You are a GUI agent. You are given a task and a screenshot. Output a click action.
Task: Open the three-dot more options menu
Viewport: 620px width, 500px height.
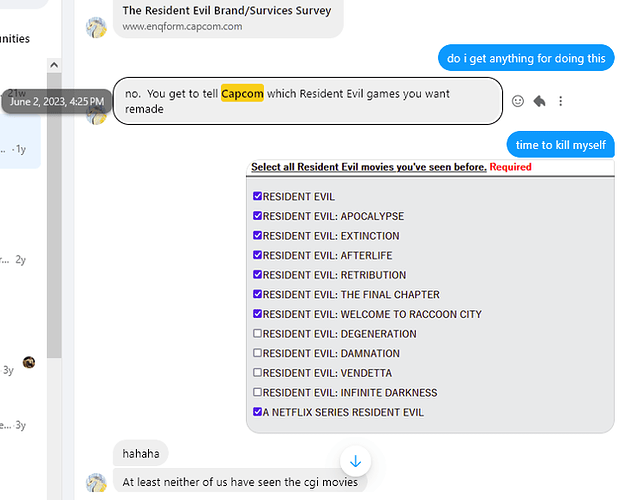pos(561,101)
